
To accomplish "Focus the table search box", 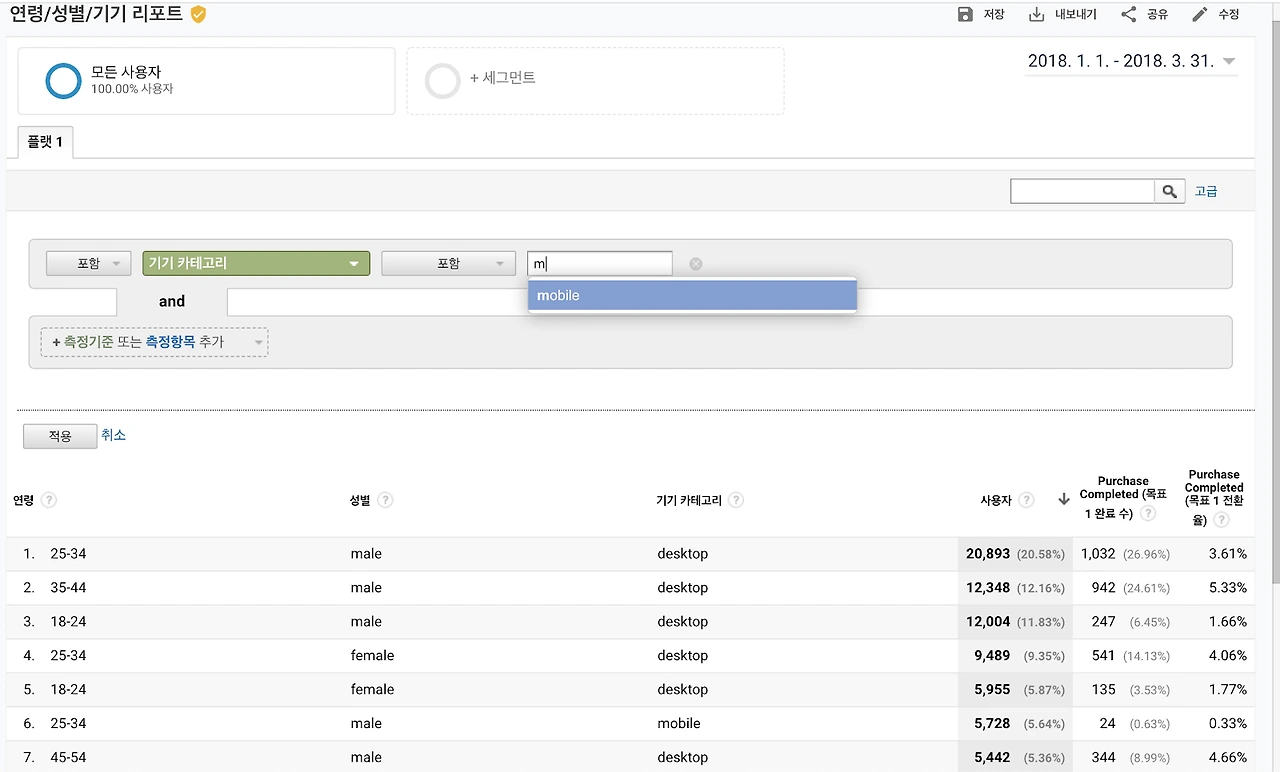I will [1083, 191].
